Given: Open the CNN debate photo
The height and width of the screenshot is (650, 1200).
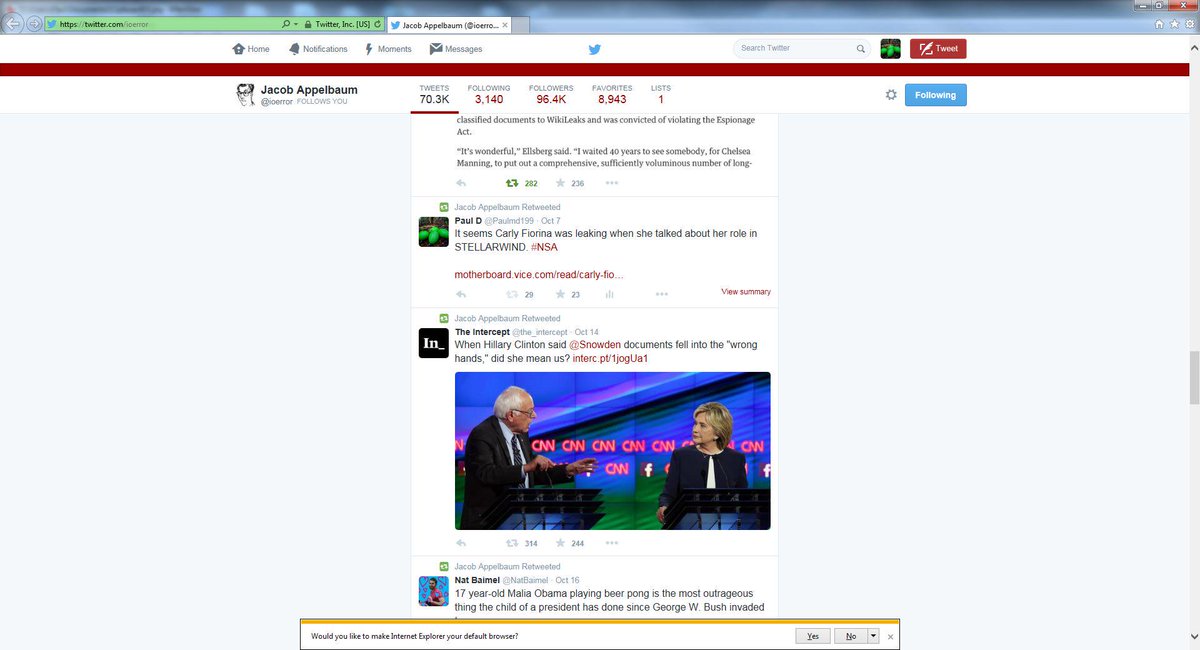Looking at the screenshot, I should point(613,451).
